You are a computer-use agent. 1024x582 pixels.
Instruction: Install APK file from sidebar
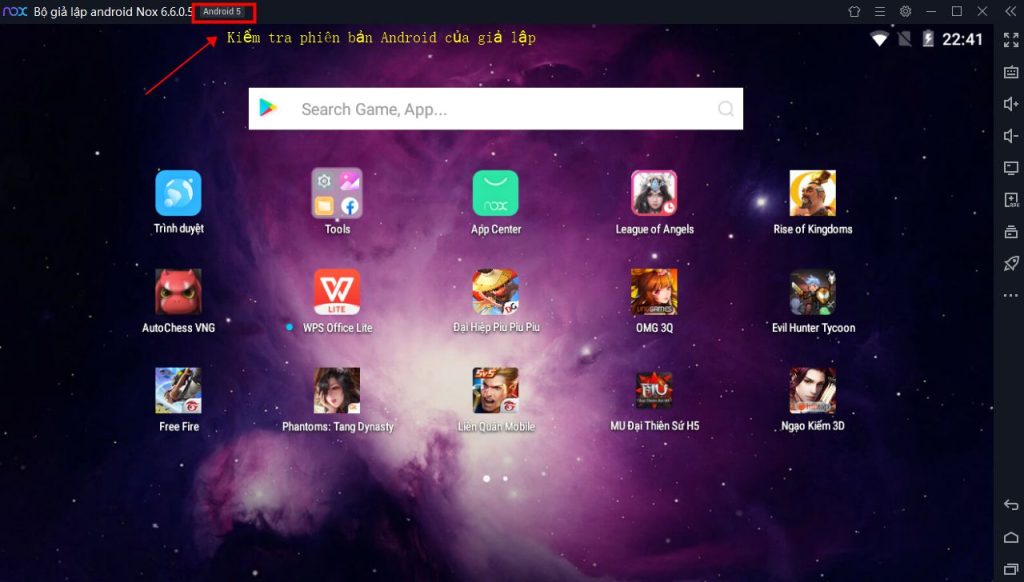pyautogui.click(x=1011, y=200)
